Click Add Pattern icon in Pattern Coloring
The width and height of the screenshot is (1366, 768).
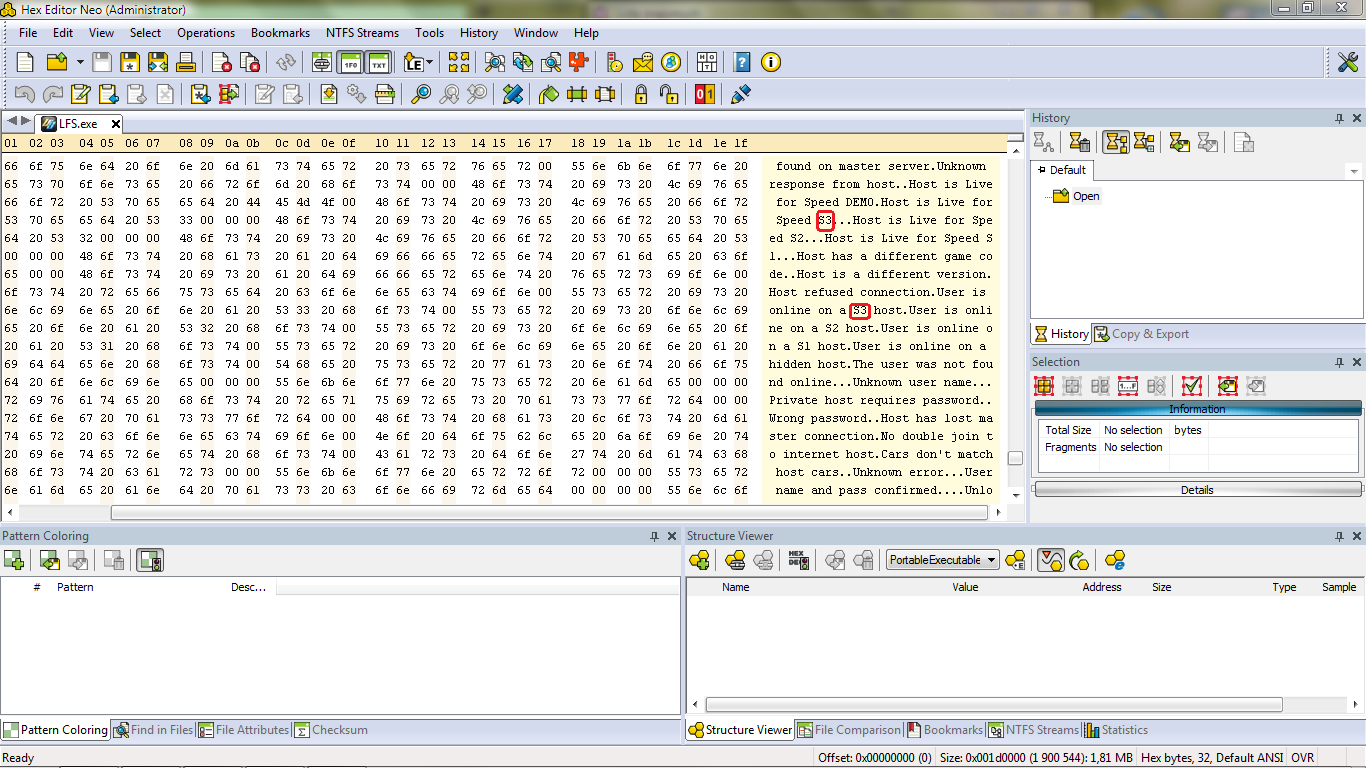tap(14, 560)
